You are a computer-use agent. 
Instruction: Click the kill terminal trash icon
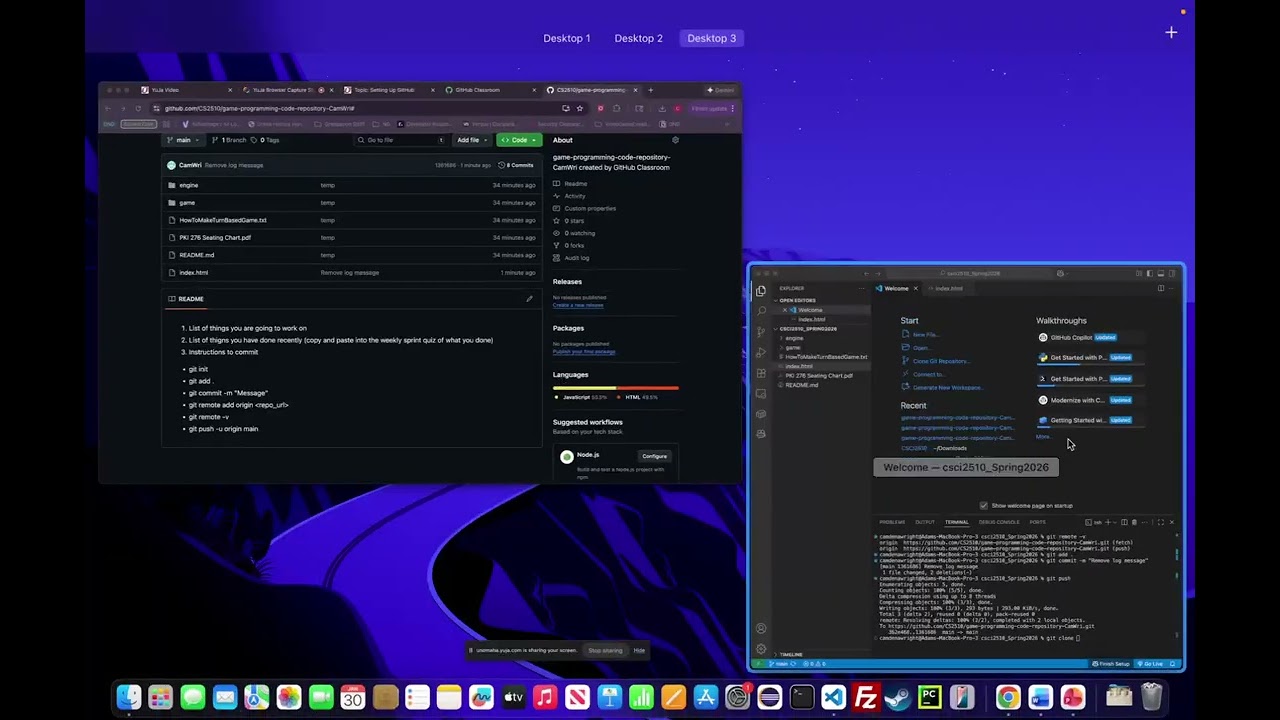pyautogui.click(x=1133, y=522)
